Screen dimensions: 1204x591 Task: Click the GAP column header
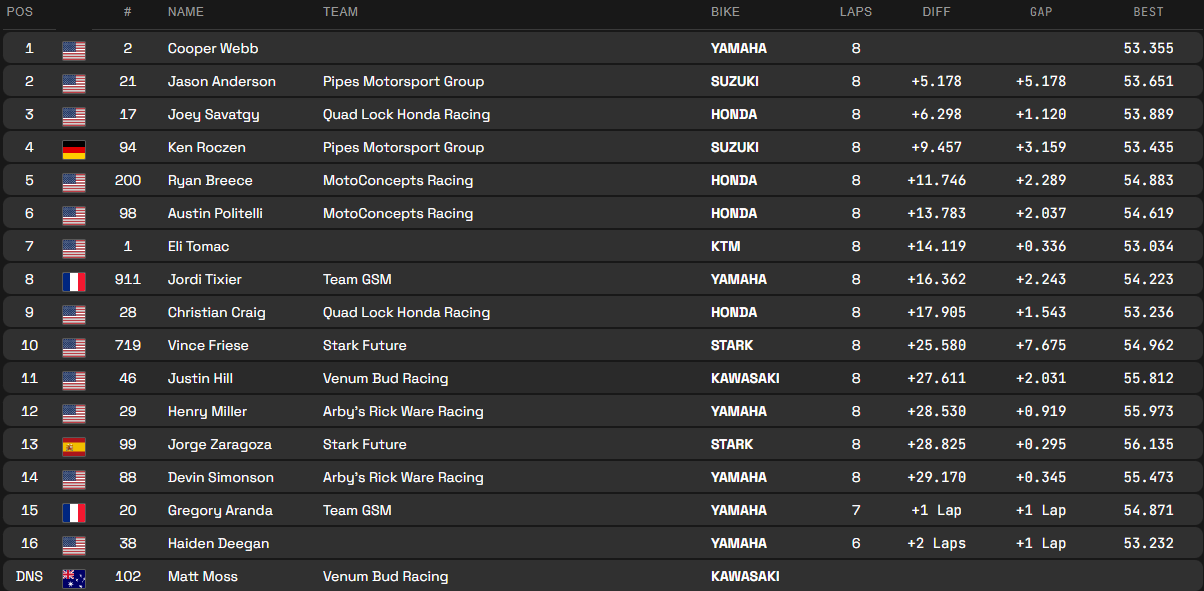tap(1041, 12)
